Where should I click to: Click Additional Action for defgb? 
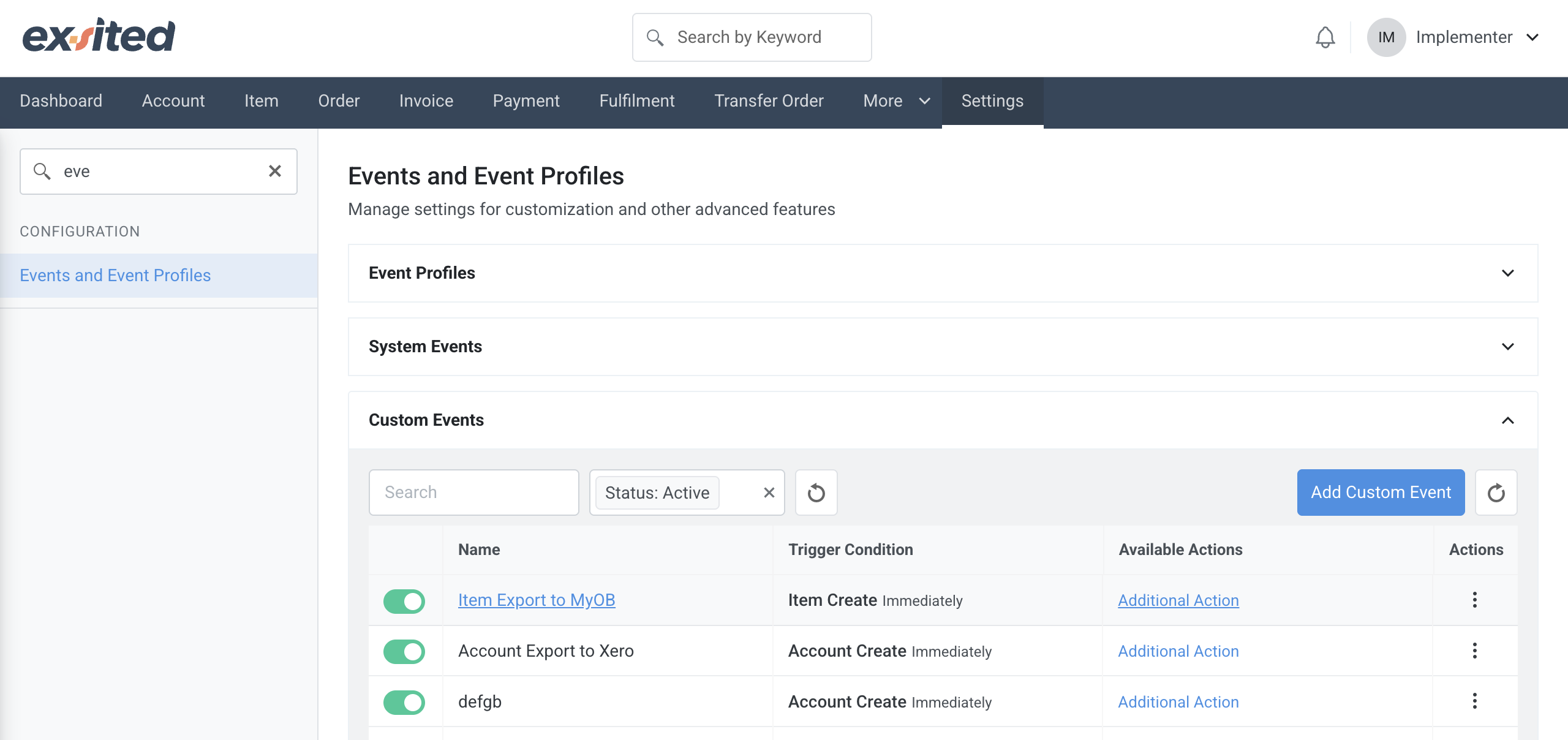click(x=1178, y=702)
